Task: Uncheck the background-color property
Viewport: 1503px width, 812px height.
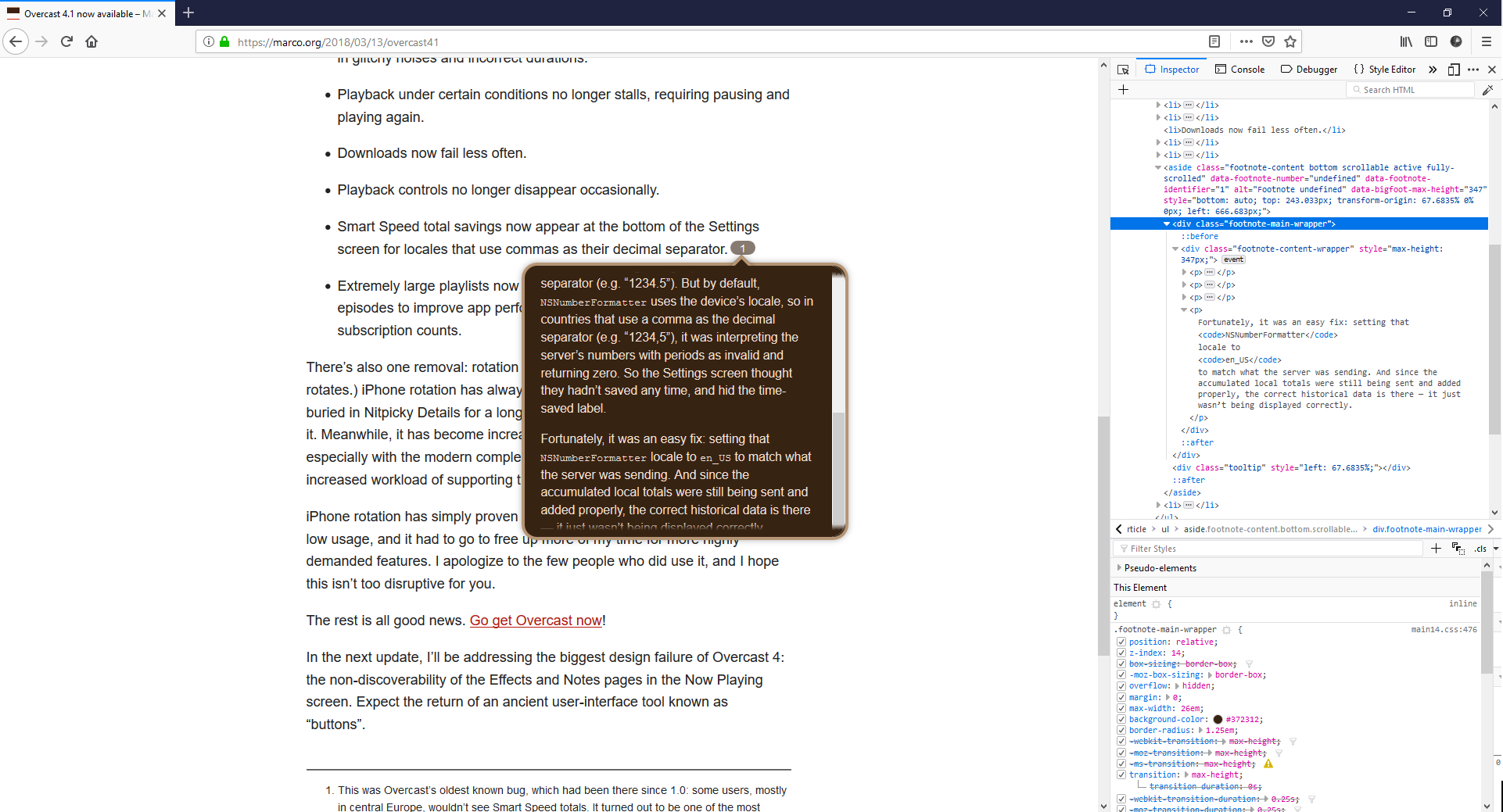Action: (x=1122, y=719)
